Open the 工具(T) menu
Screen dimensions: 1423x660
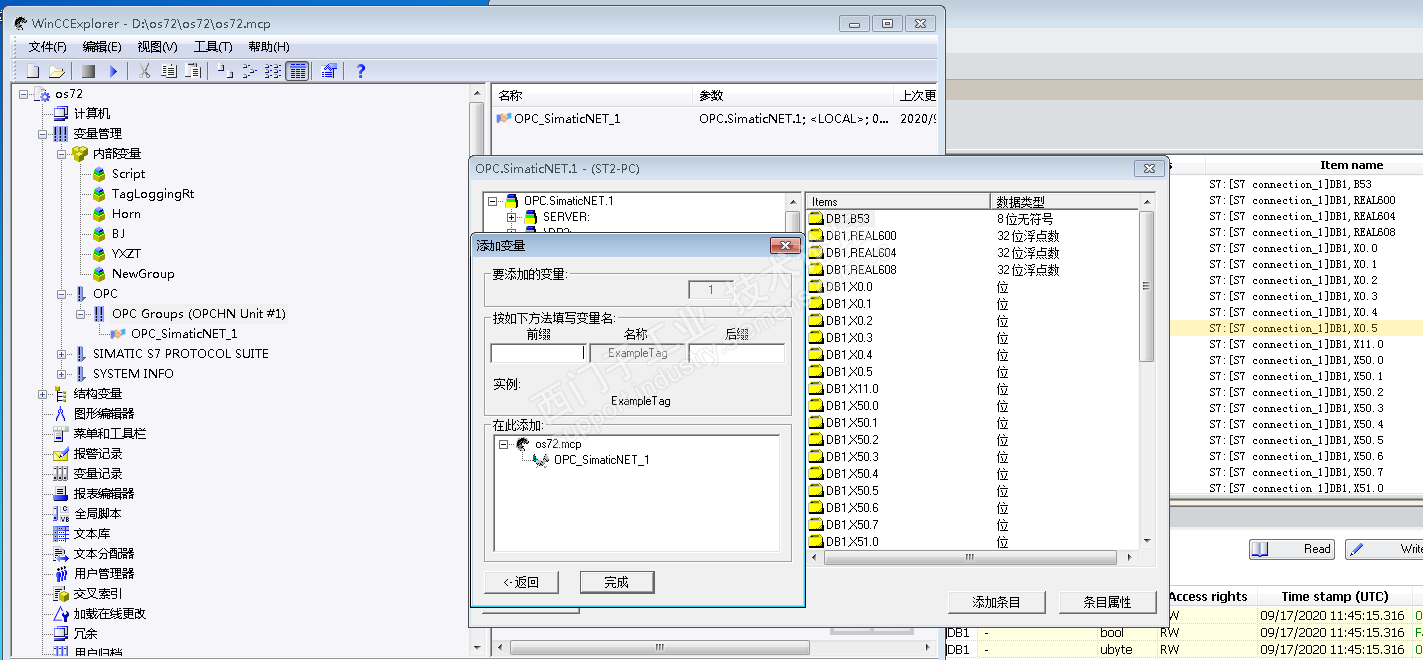tap(213, 47)
